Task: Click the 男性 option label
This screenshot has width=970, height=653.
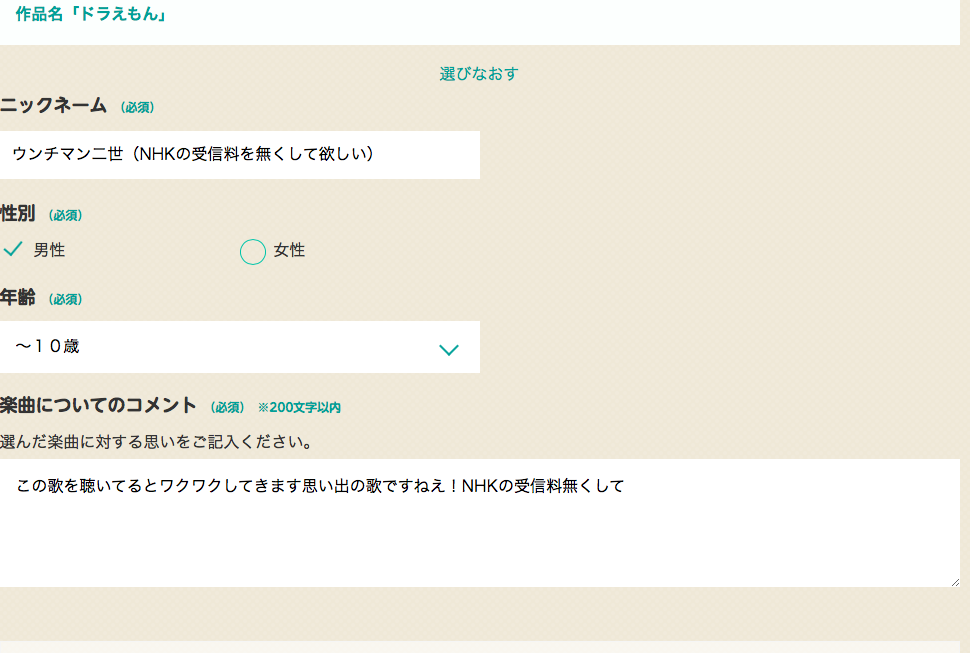Action: point(49,251)
